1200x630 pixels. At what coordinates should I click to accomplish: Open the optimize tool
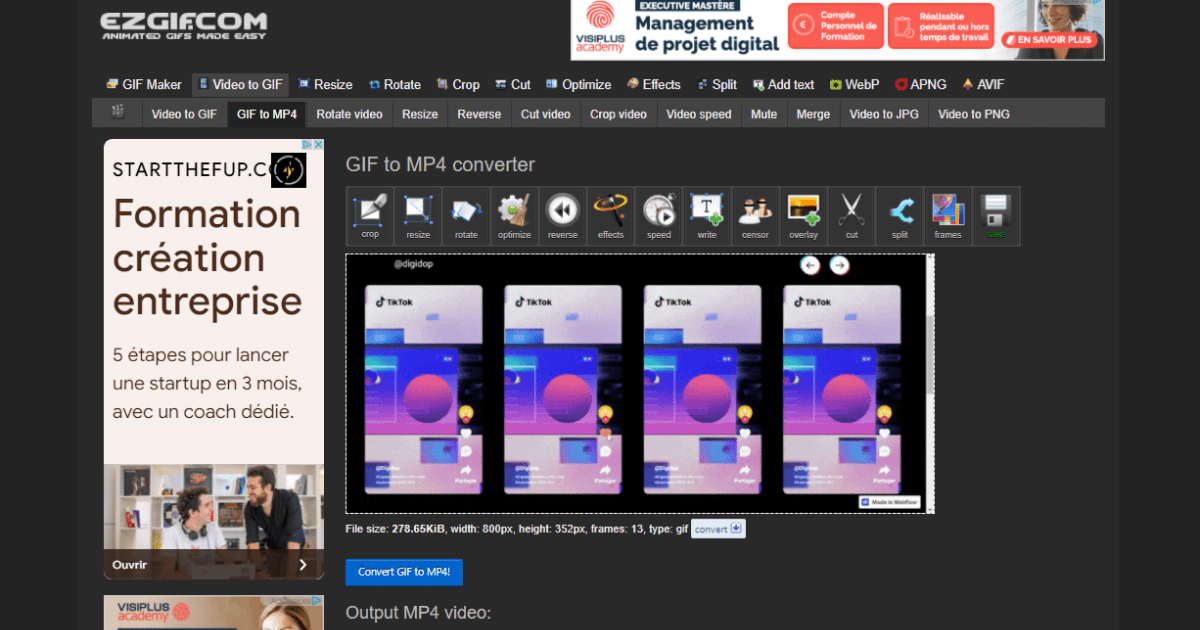point(514,216)
